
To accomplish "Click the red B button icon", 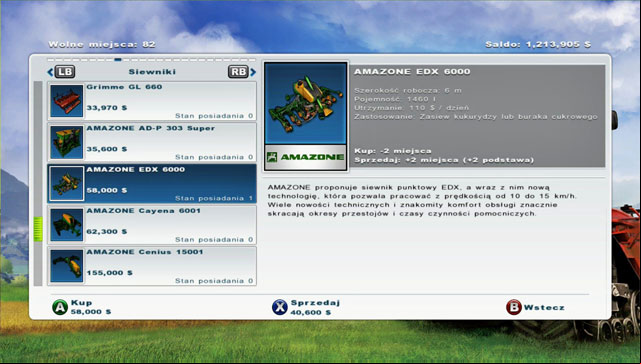I will (513, 307).
